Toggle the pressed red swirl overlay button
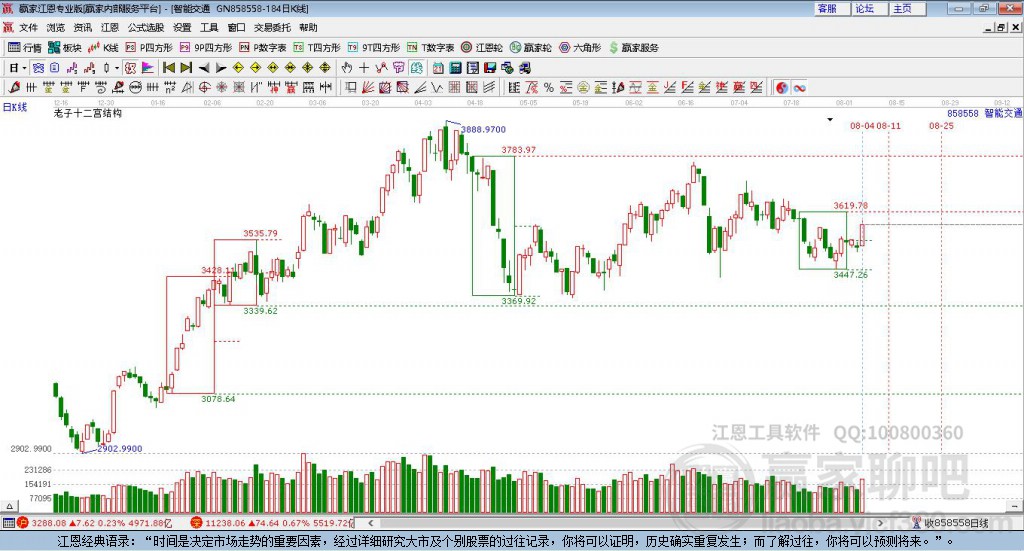This screenshot has width=1024, height=551. coord(130,67)
